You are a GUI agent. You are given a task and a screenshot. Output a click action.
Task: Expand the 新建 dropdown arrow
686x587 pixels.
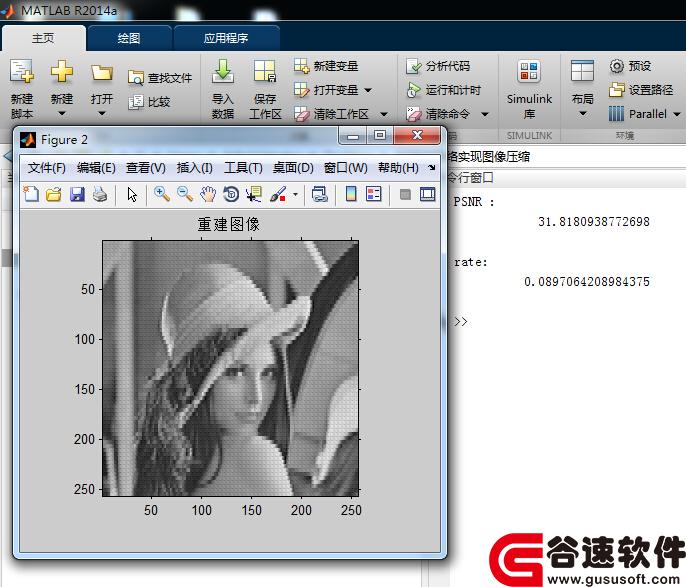(62, 113)
